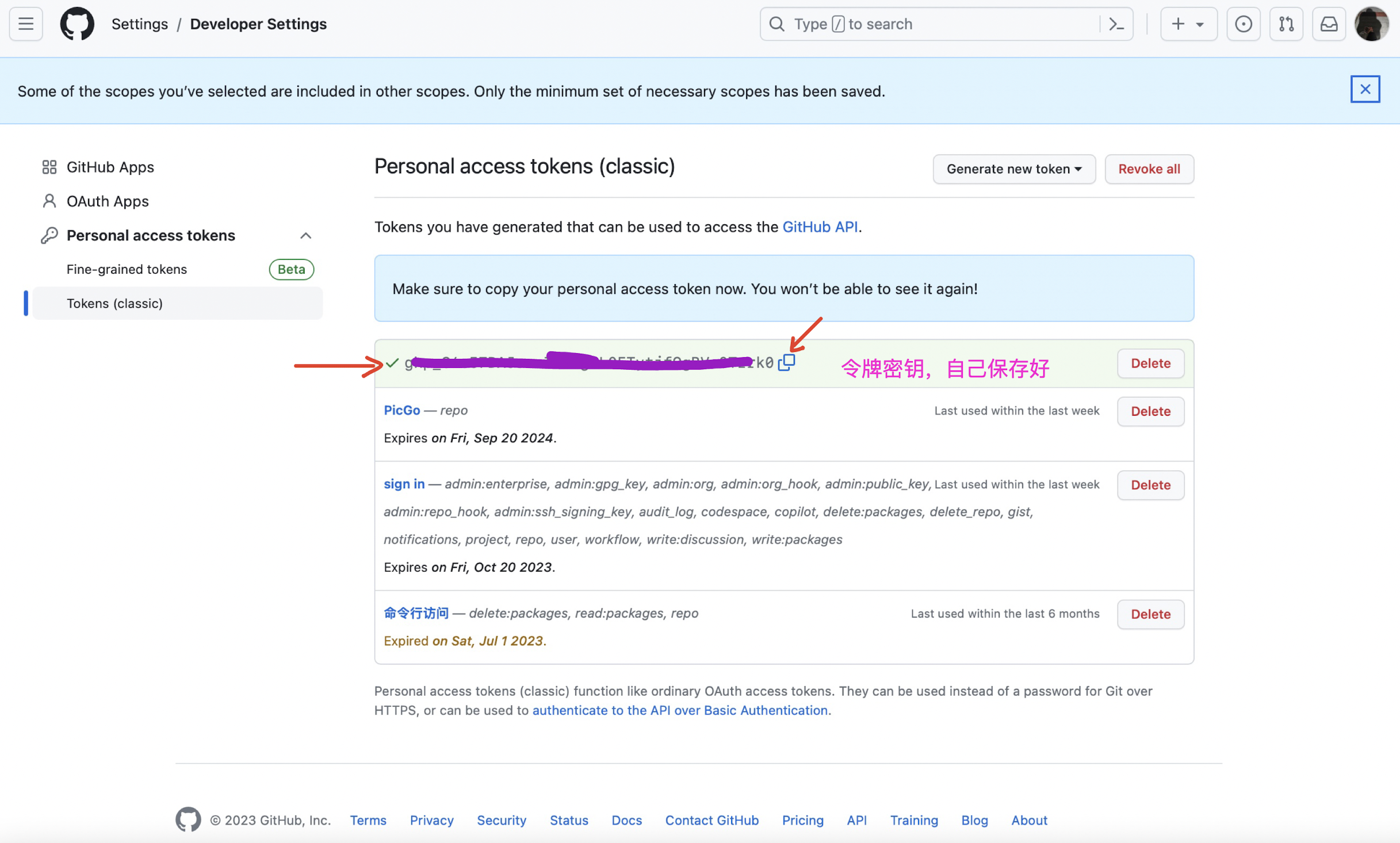Copy the new token to clipboard
The image size is (1400, 843).
(x=786, y=362)
